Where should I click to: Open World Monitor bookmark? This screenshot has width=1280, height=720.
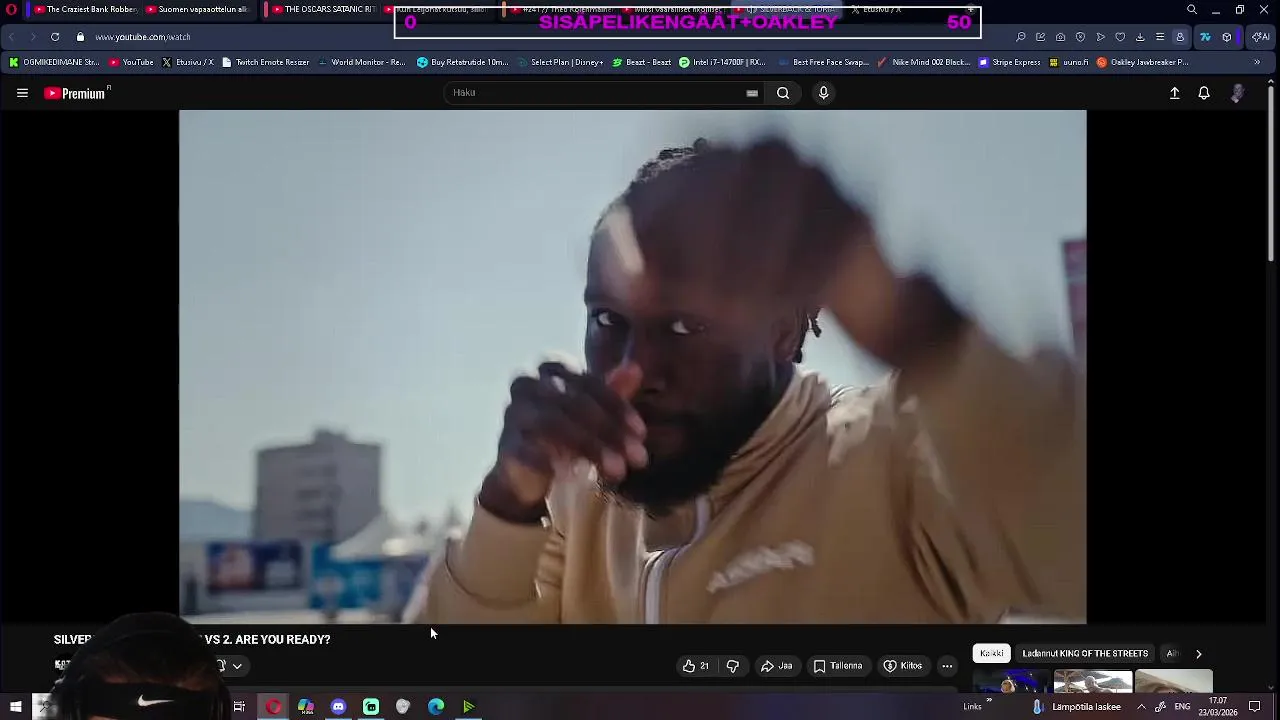pyautogui.click(x=361, y=62)
